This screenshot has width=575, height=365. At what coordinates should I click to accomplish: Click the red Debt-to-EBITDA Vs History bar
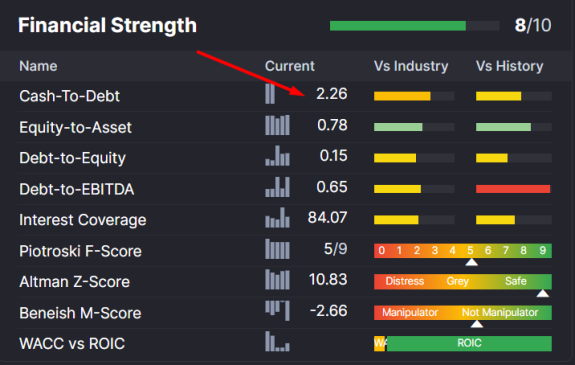coord(513,189)
